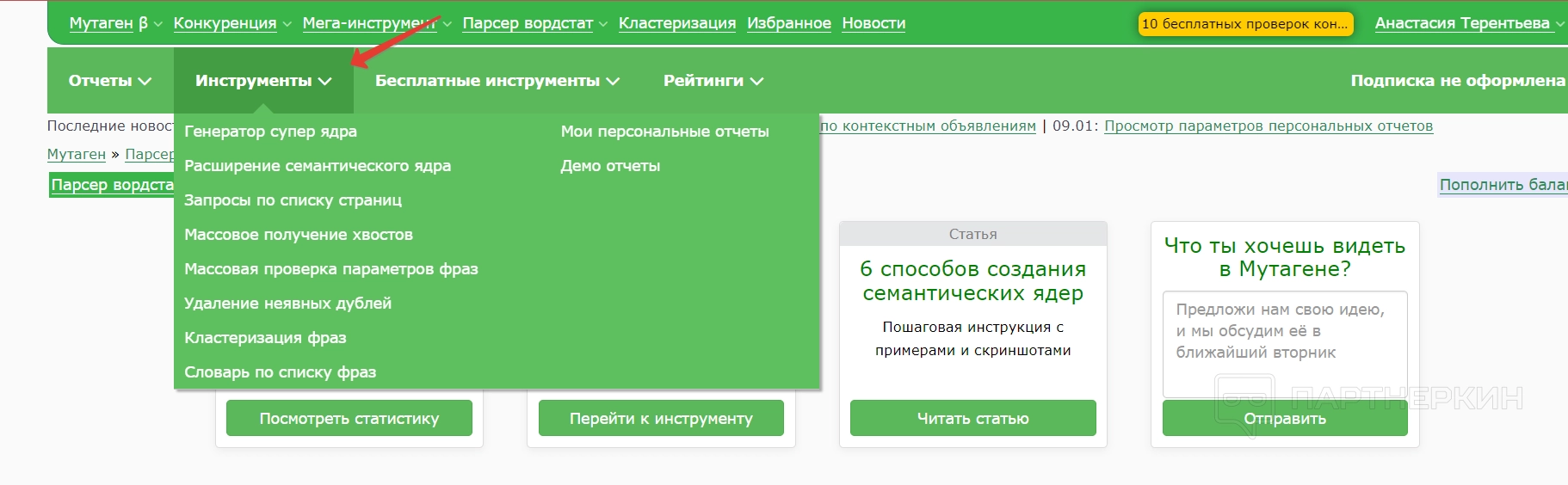Focus the idea suggestion text area

[1285, 344]
